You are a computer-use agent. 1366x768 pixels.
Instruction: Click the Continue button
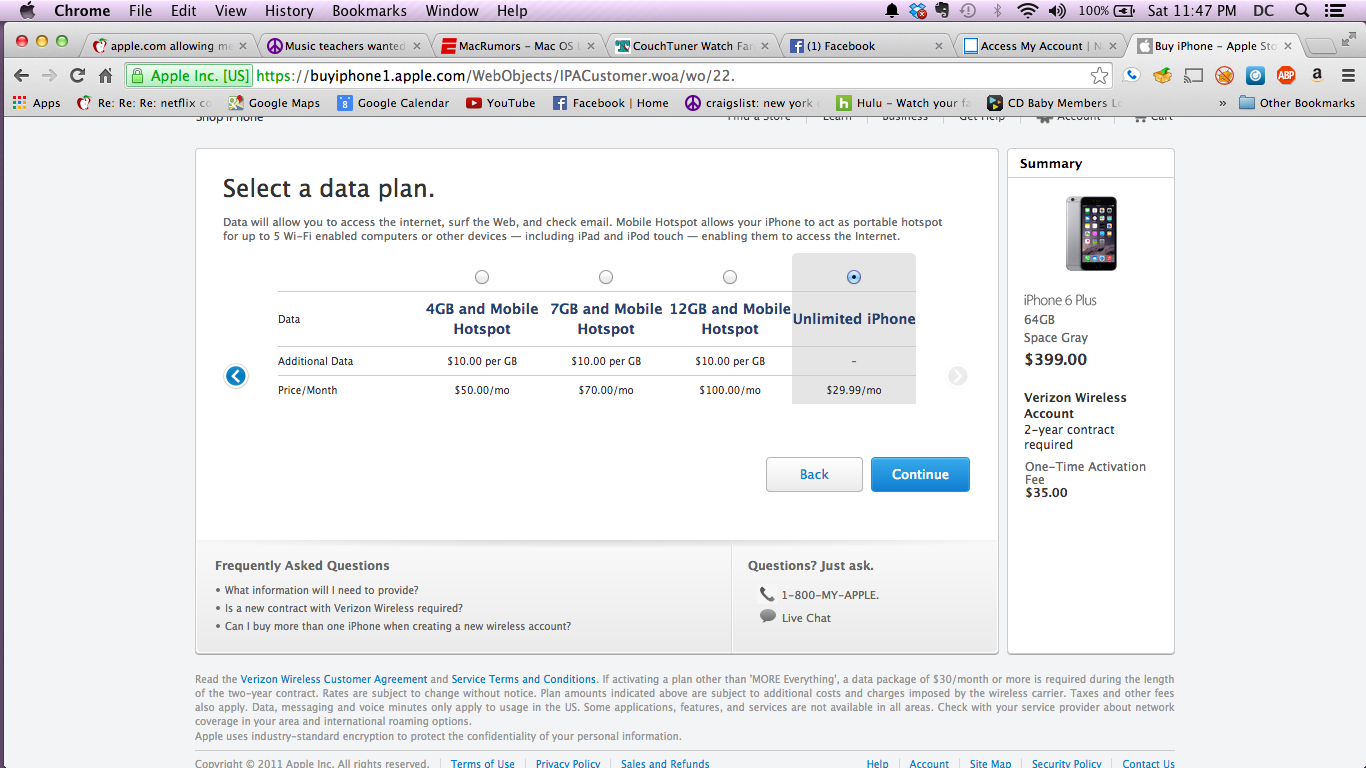(x=920, y=474)
